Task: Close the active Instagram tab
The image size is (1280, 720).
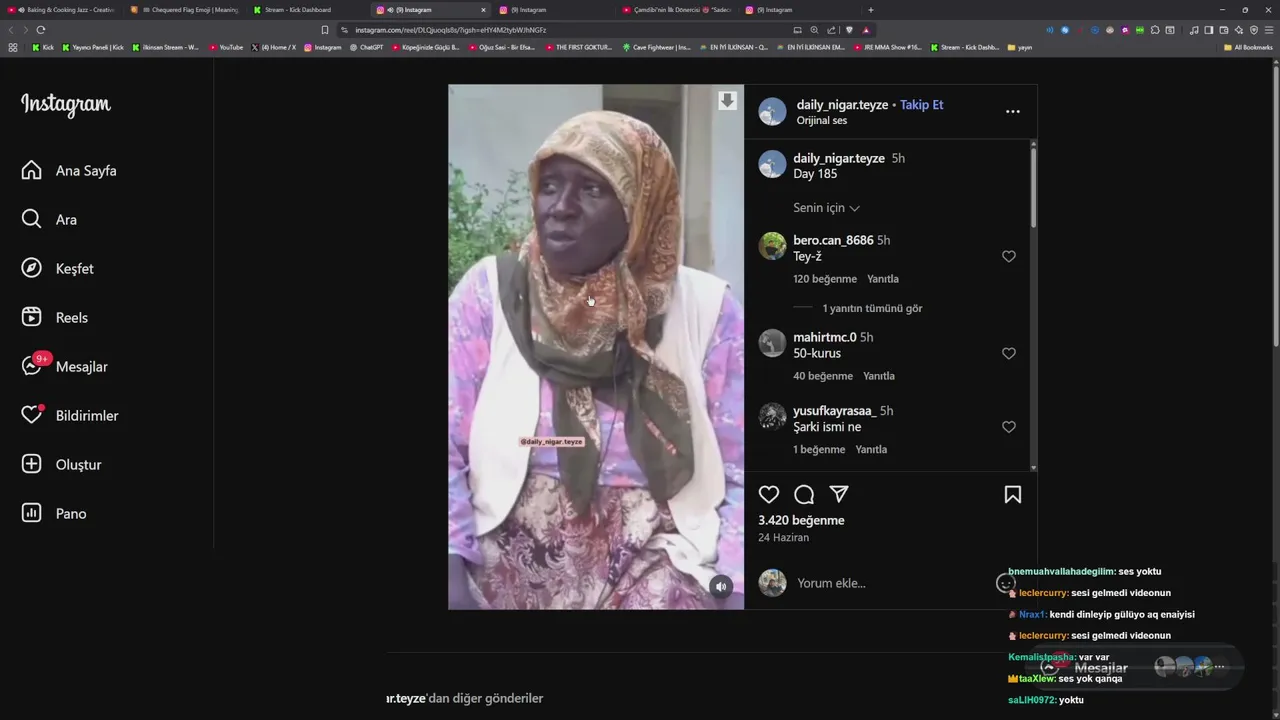Action: tap(483, 10)
